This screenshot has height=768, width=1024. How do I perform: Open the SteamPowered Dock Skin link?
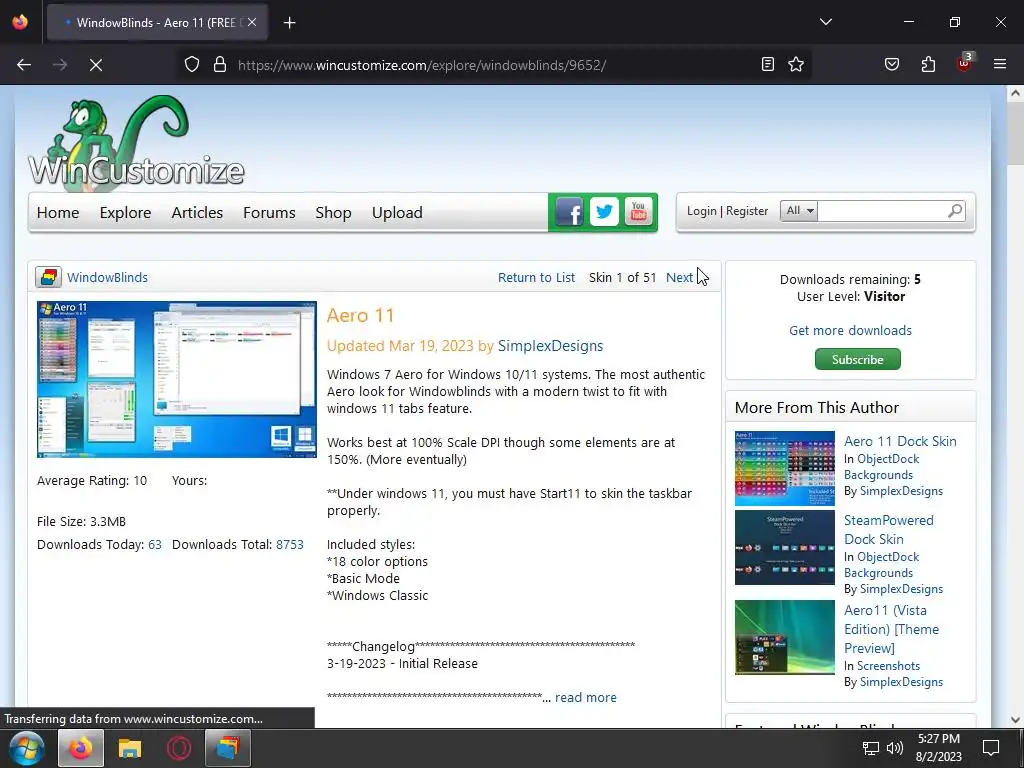[889, 530]
